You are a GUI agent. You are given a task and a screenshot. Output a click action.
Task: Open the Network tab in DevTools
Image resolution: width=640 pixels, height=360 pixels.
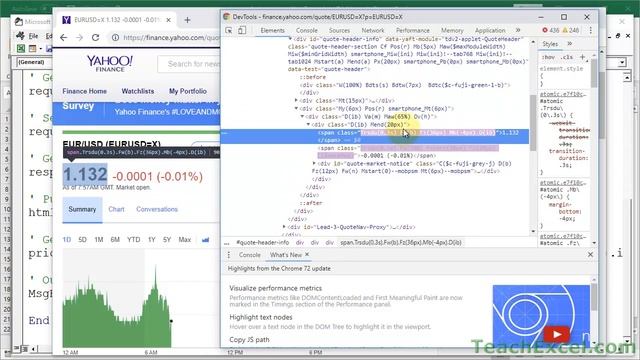[x=373, y=31]
